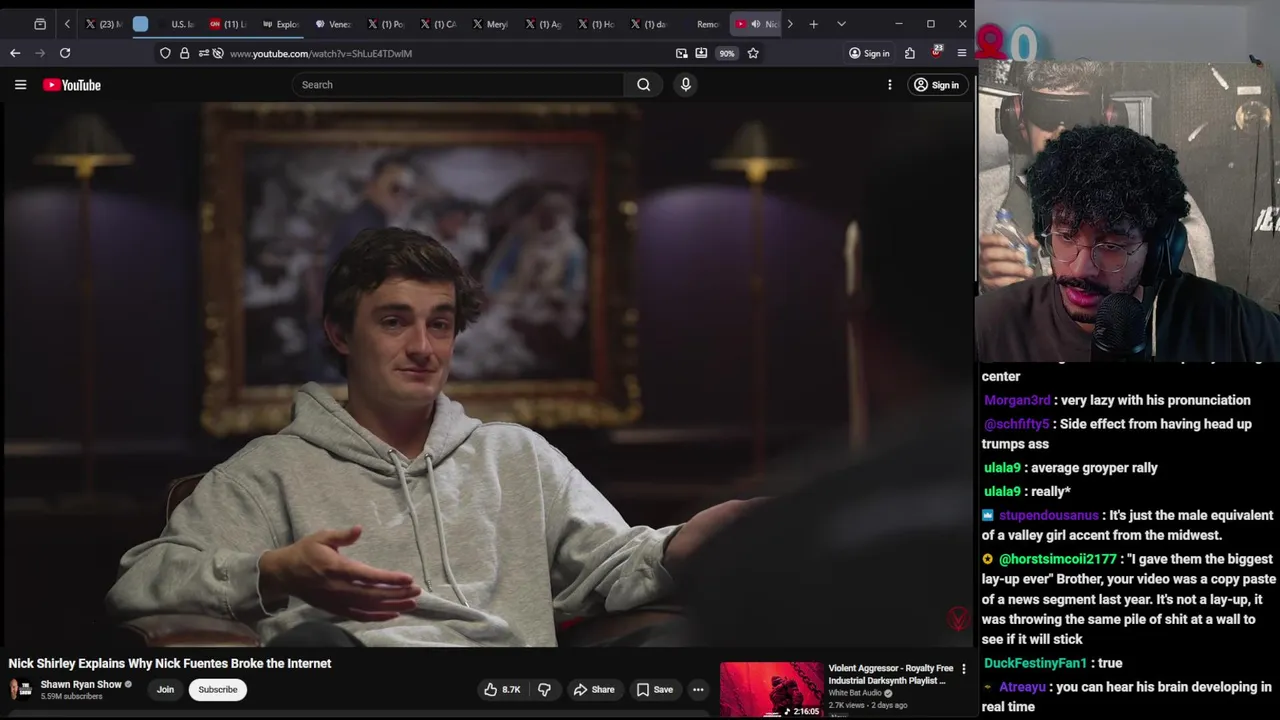Open the Violent Aggressor Royalty Free title link
Screen dimensions: 1280x720
tap(891, 674)
